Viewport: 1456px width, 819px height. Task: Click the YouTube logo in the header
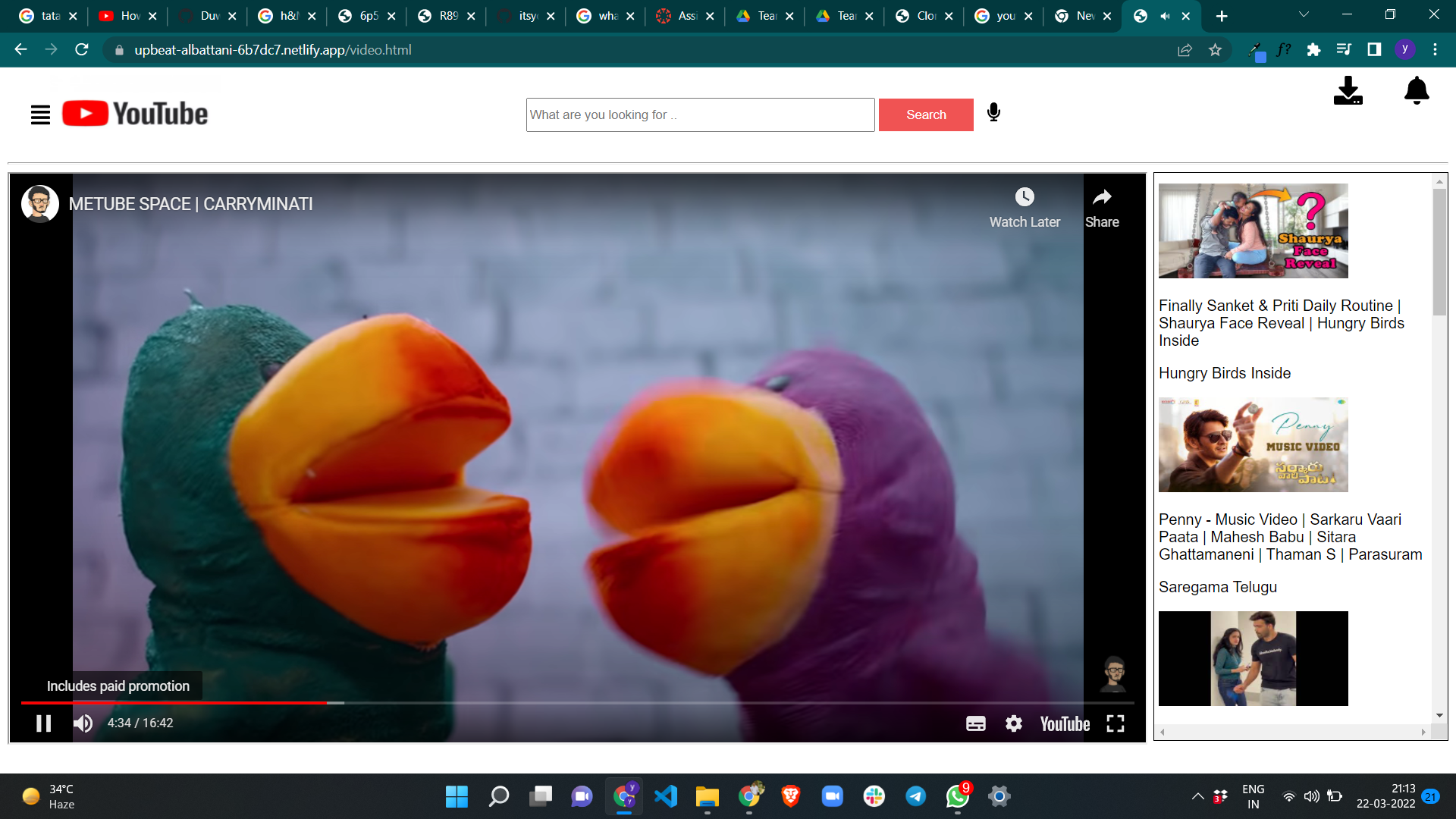coord(134,113)
